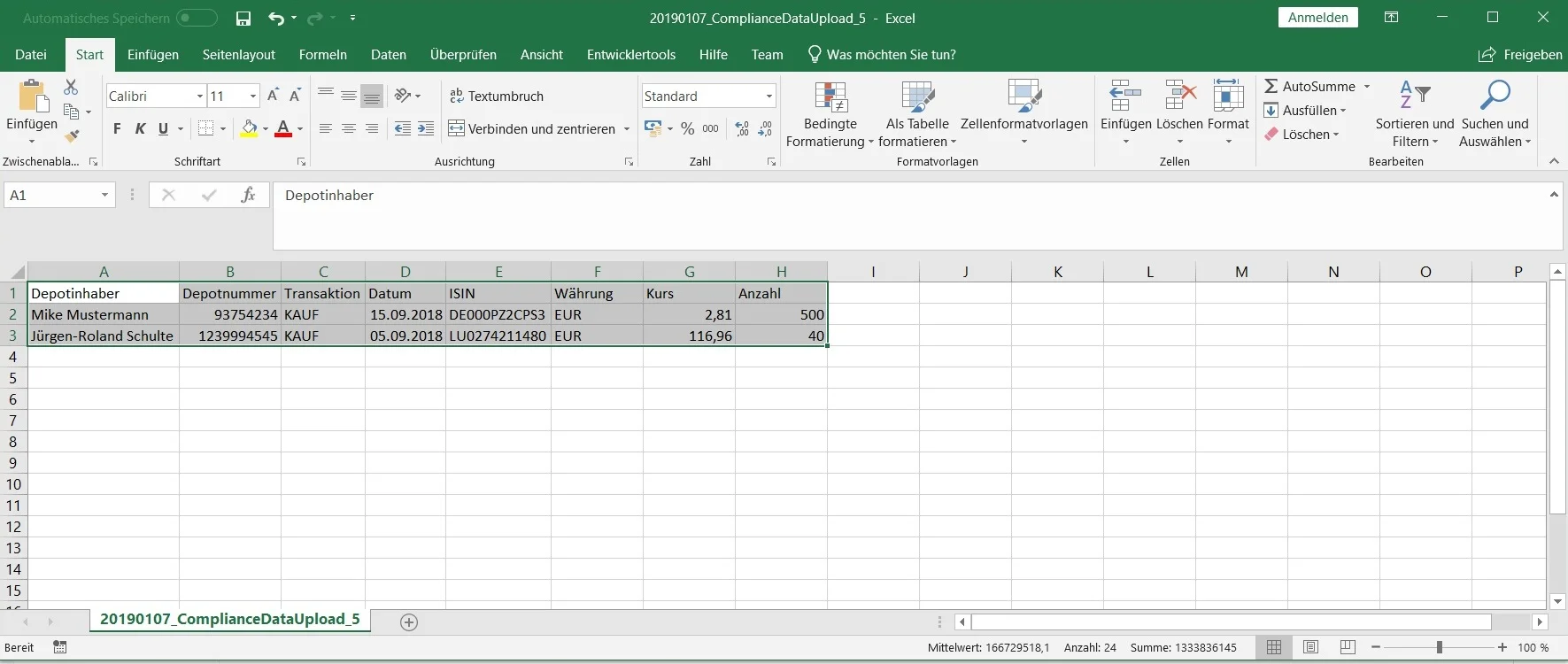The width and height of the screenshot is (1568, 664).
Task: Open the font name Calibri dropdown
Action: tap(200, 96)
